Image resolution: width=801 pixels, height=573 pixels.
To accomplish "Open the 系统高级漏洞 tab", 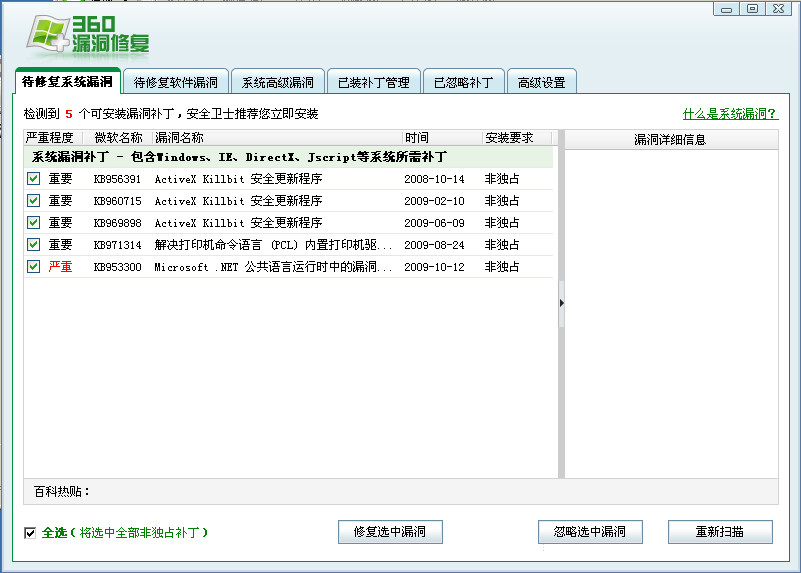I will tap(278, 82).
